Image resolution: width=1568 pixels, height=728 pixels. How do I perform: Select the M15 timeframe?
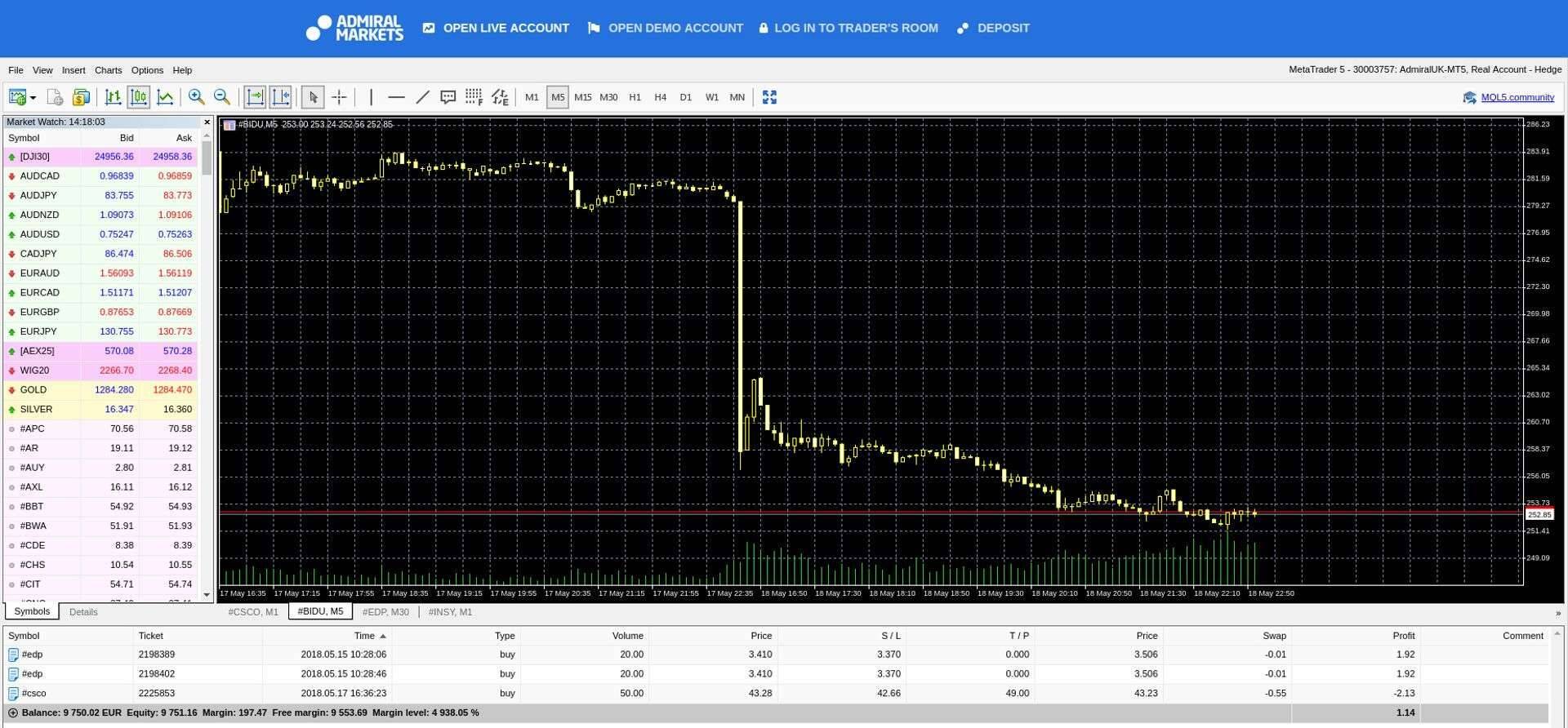tap(582, 97)
